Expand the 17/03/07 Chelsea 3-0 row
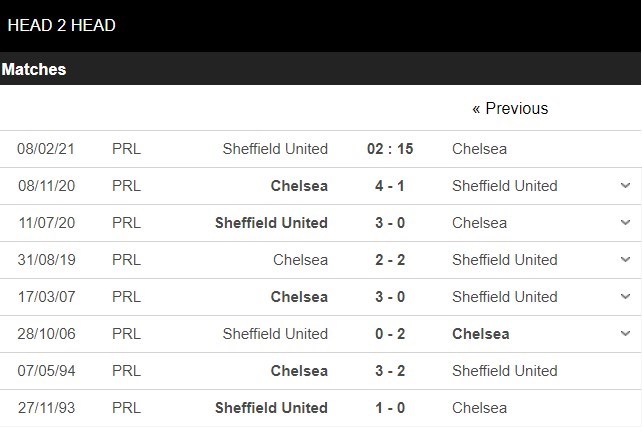 [x=625, y=297]
